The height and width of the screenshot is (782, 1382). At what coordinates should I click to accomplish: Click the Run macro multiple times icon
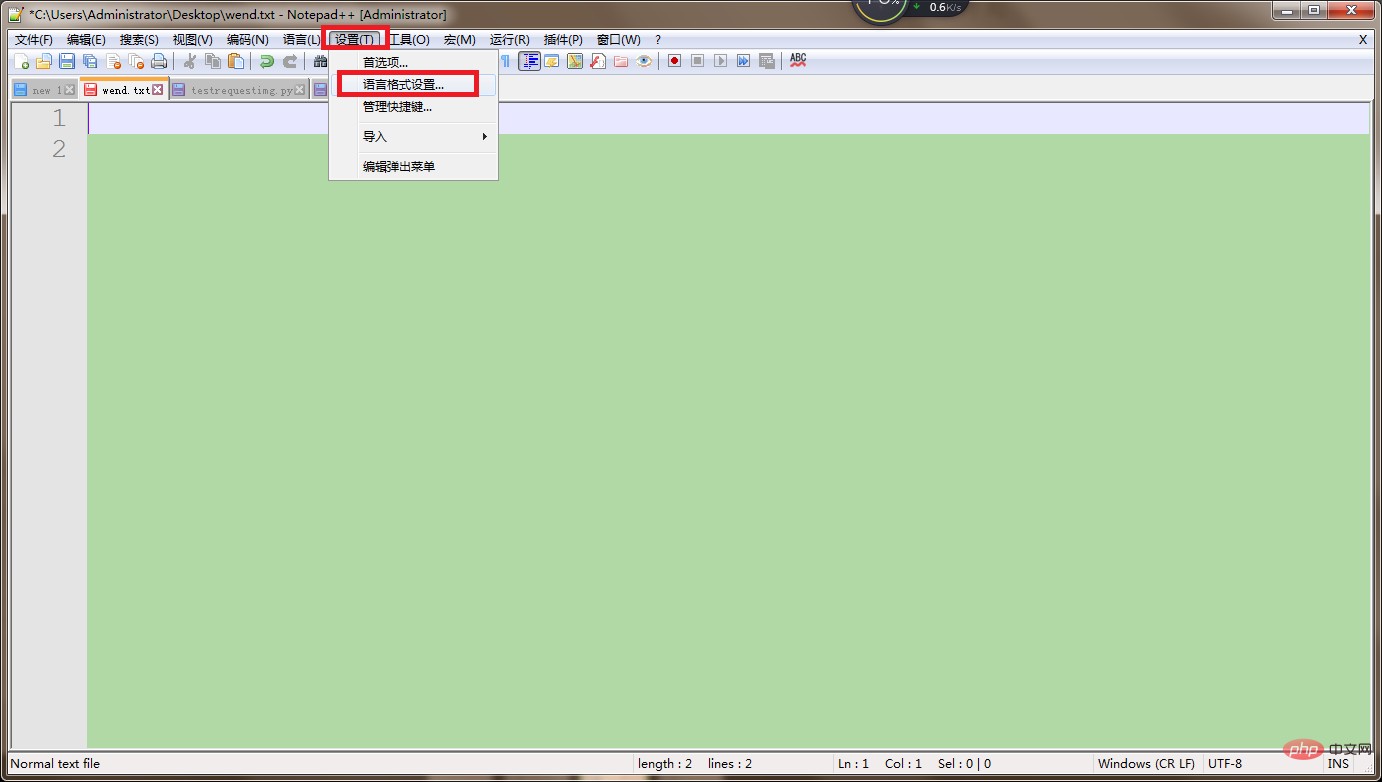743,61
